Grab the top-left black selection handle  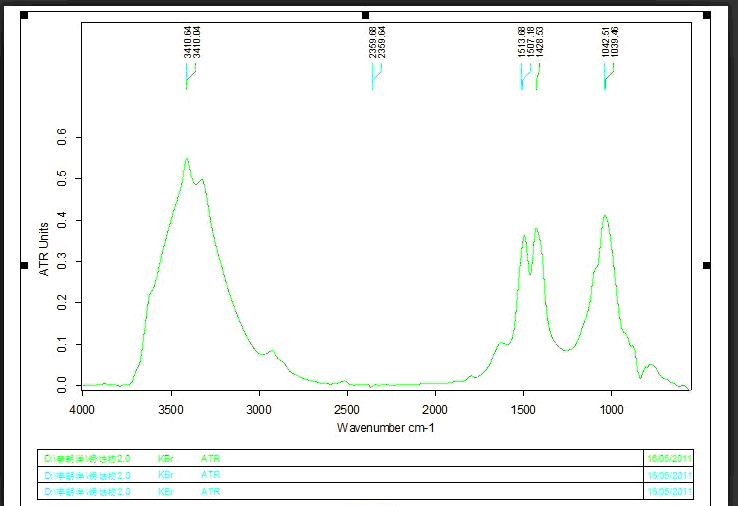(x=24, y=16)
